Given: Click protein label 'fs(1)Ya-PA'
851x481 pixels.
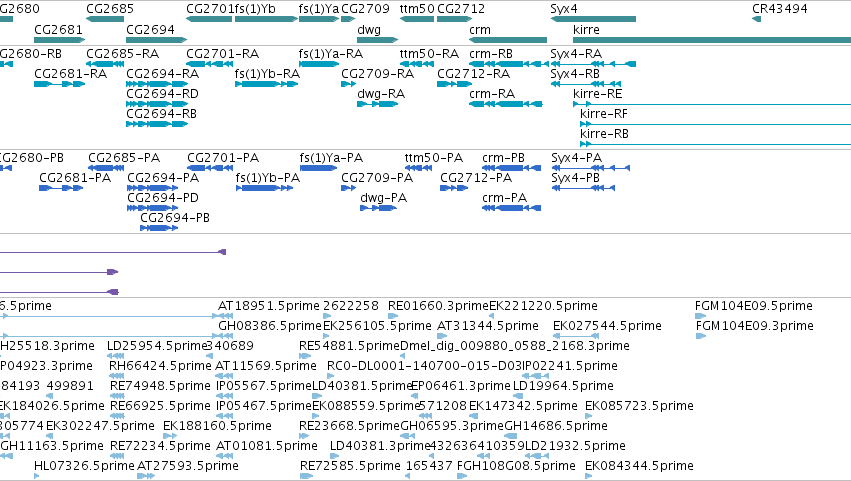Looking at the screenshot, I should click(x=331, y=158).
